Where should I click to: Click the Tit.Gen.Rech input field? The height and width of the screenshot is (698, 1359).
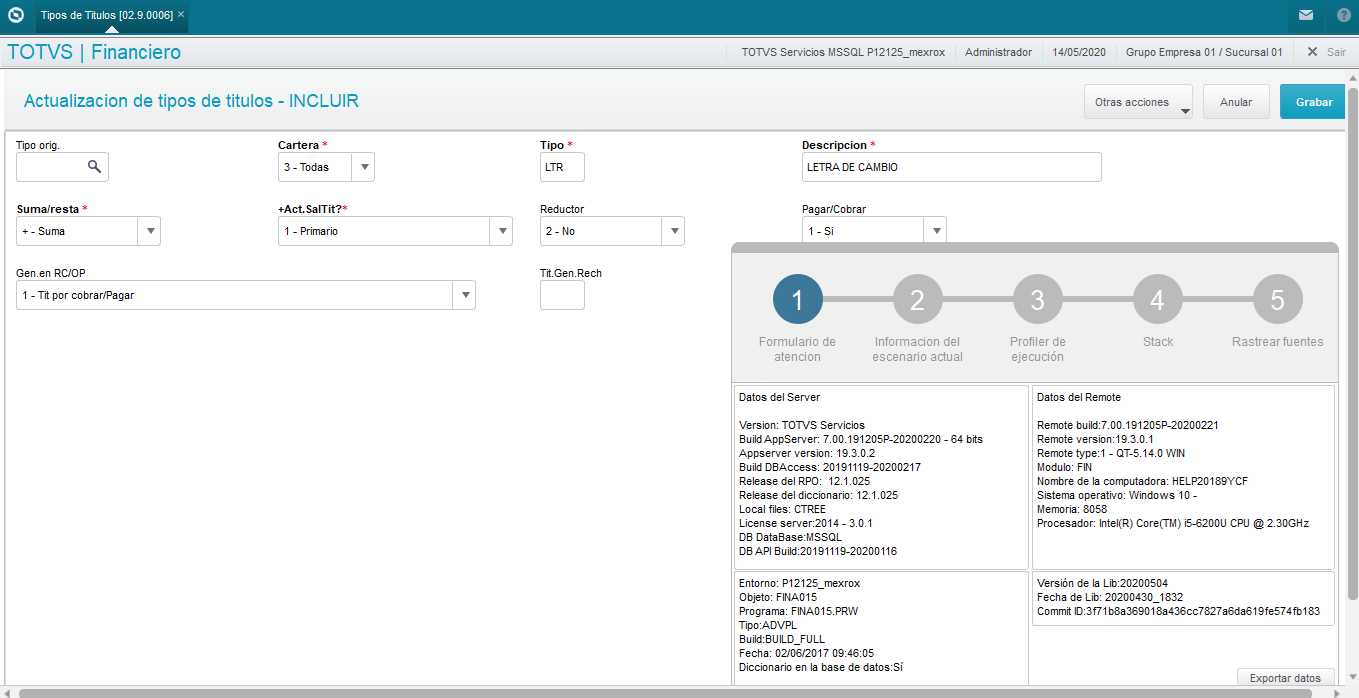pyautogui.click(x=562, y=295)
